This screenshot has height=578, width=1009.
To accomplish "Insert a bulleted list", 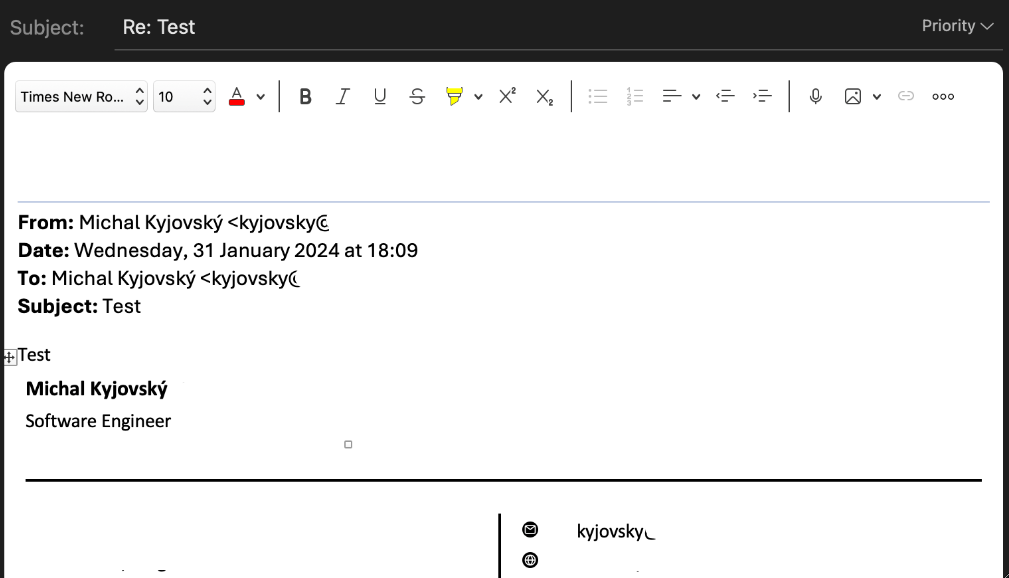I will (598, 97).
